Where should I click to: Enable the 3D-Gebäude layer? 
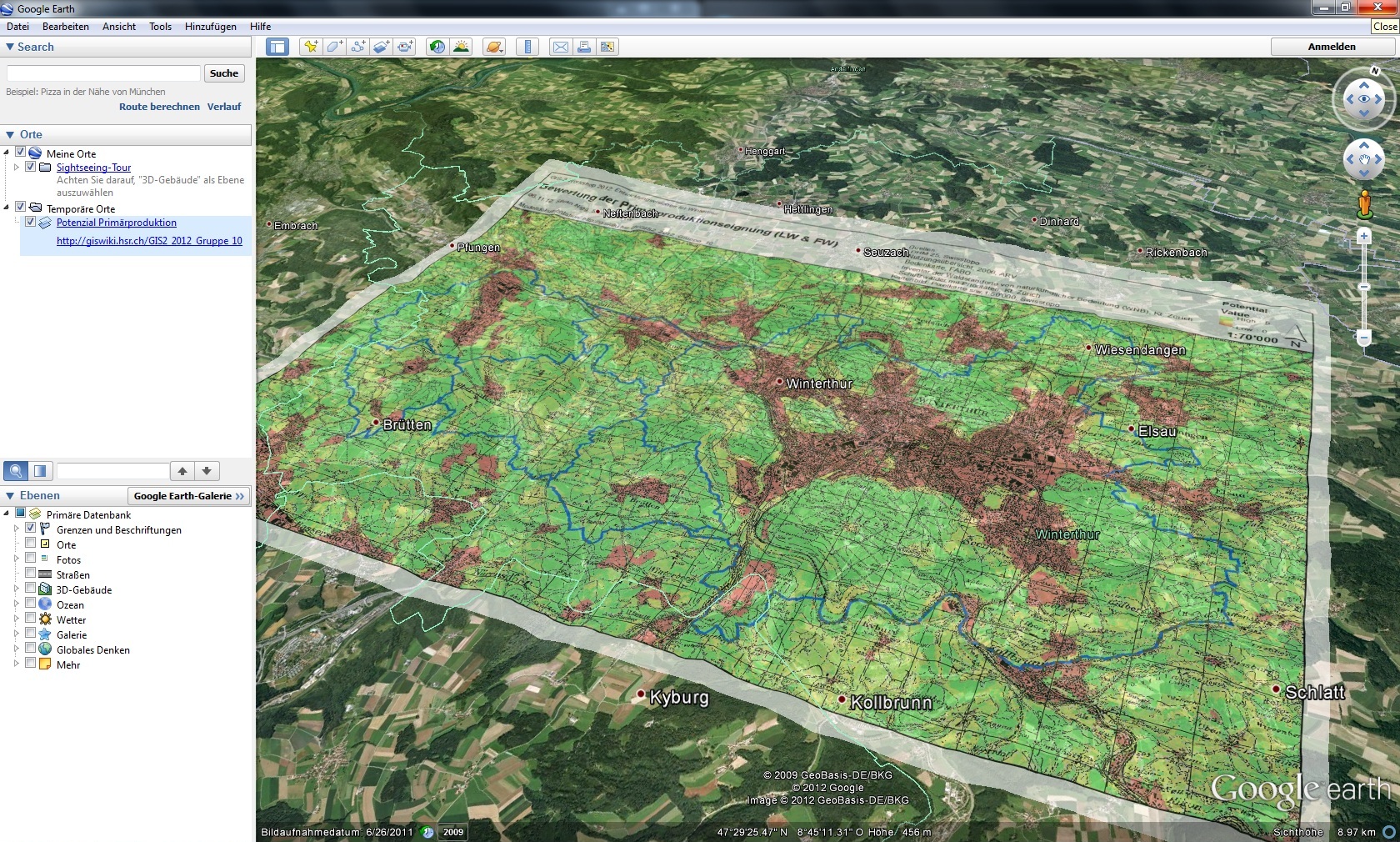pyautogui.click(x=30, y=589)
